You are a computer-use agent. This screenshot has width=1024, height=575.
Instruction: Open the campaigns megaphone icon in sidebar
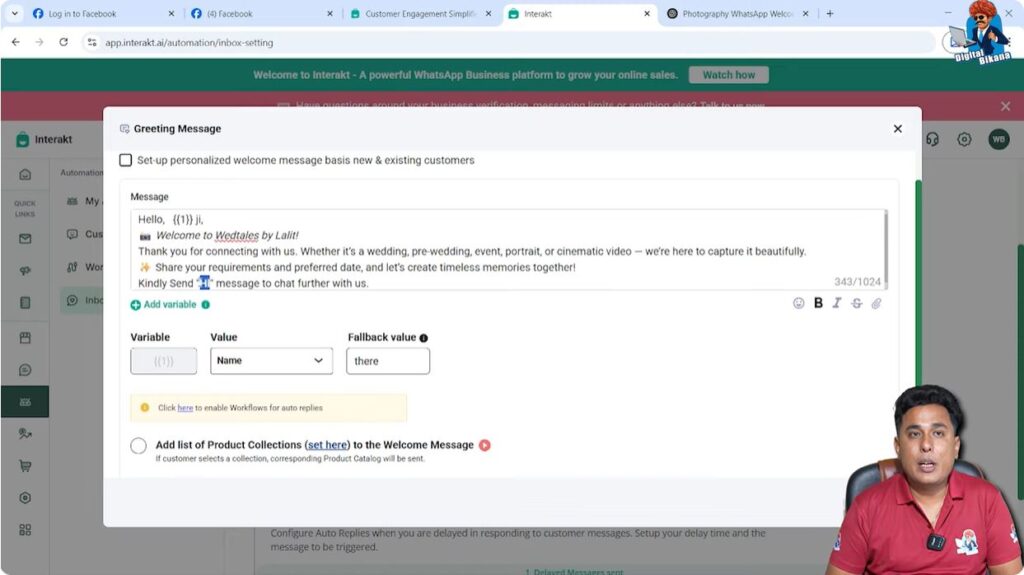pos(25,271)
